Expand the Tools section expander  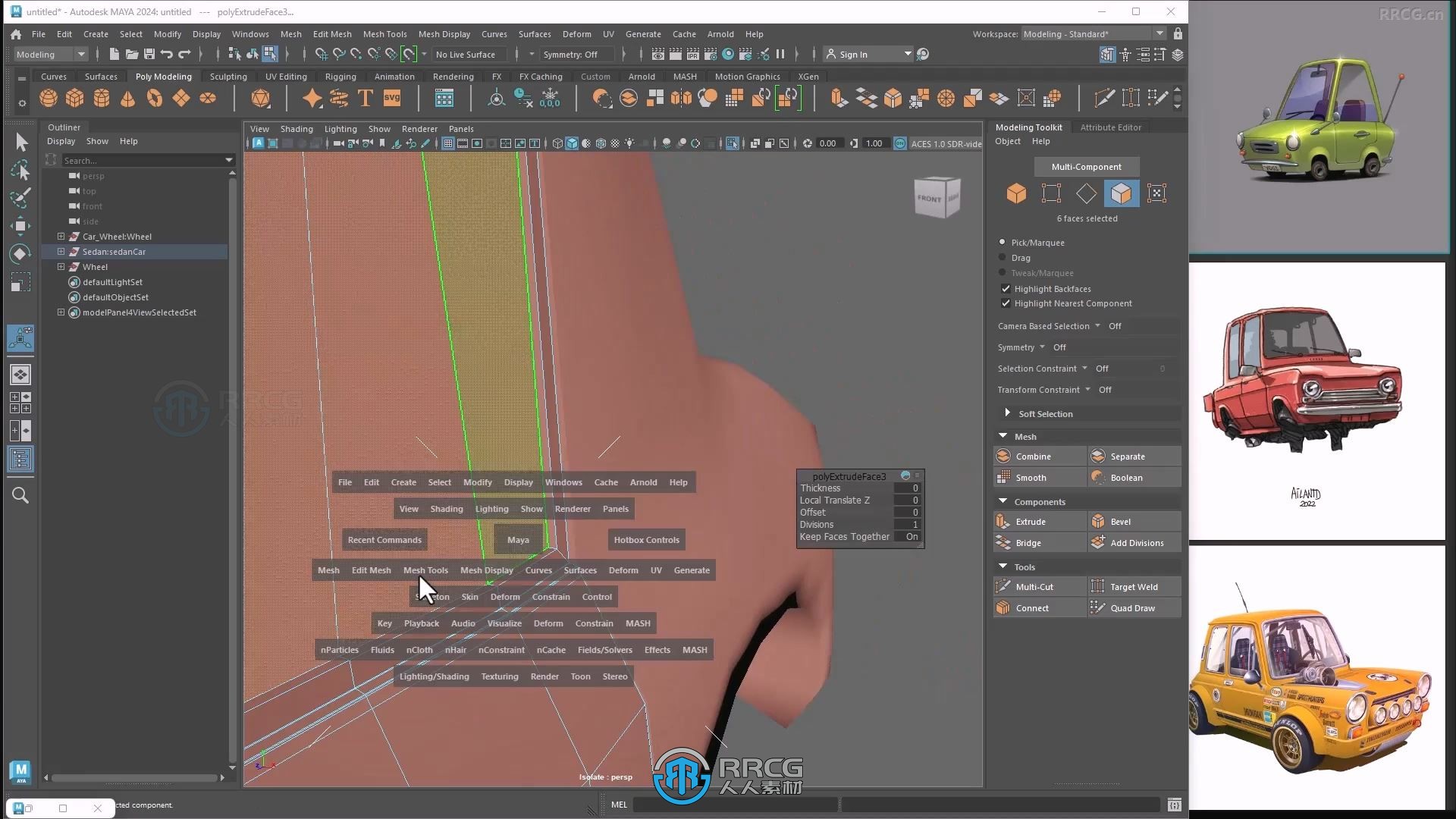1002,566
